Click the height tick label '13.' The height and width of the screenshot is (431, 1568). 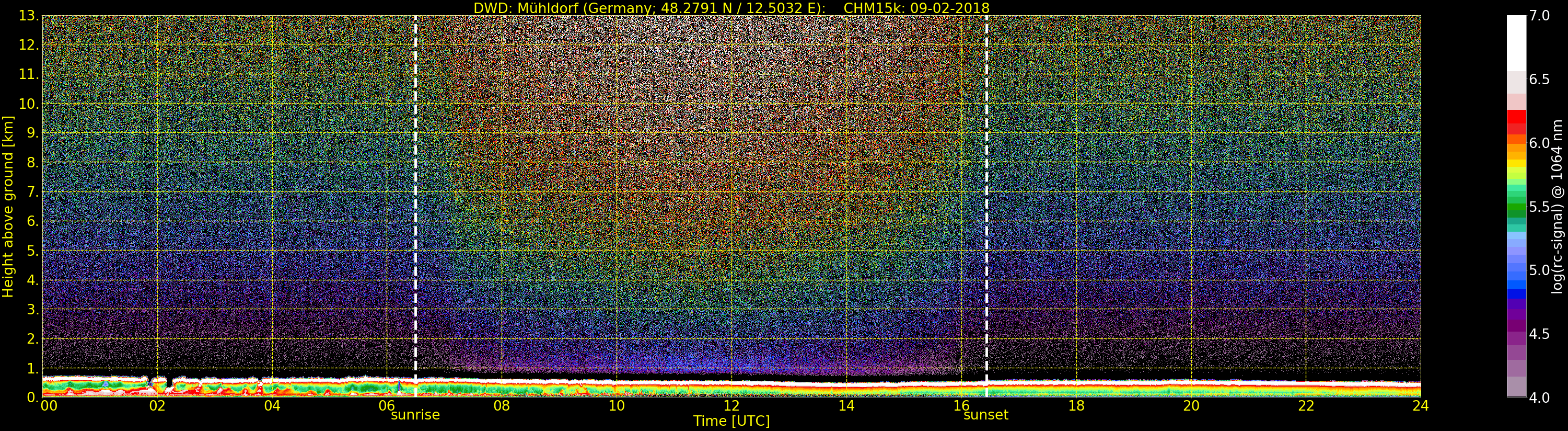tap(29, 16)
